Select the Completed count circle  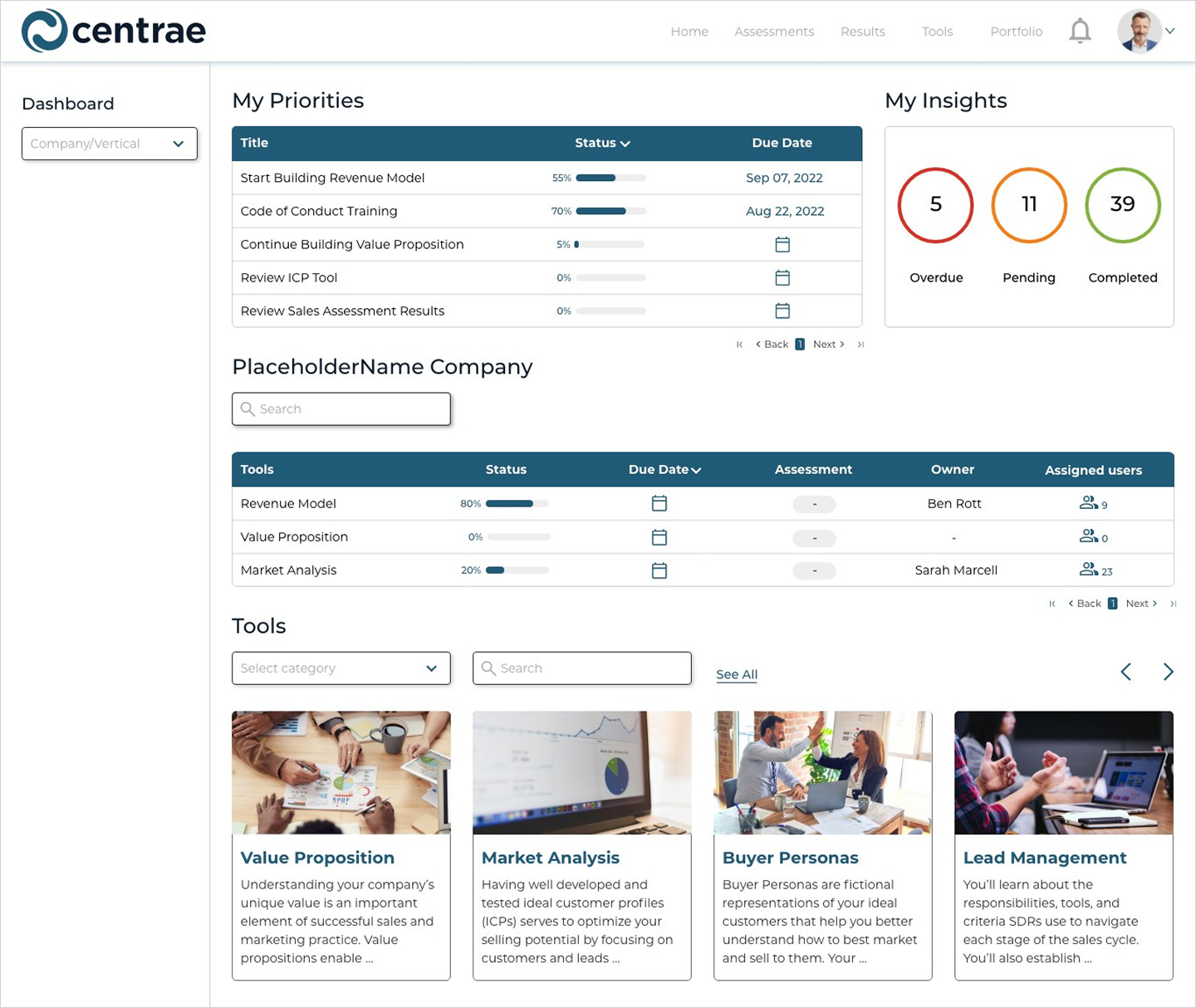tap(1123, 205)
